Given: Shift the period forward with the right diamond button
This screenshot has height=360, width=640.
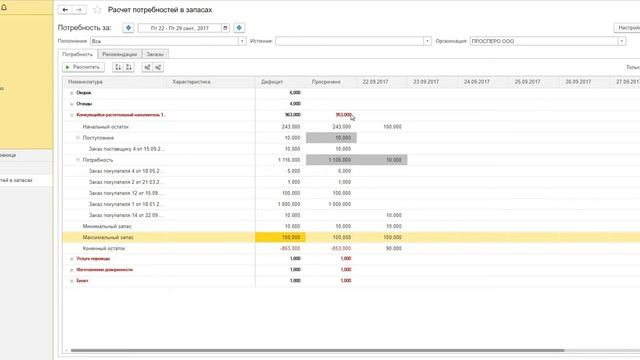Looking at the screenshot, I should click(239, 28).
